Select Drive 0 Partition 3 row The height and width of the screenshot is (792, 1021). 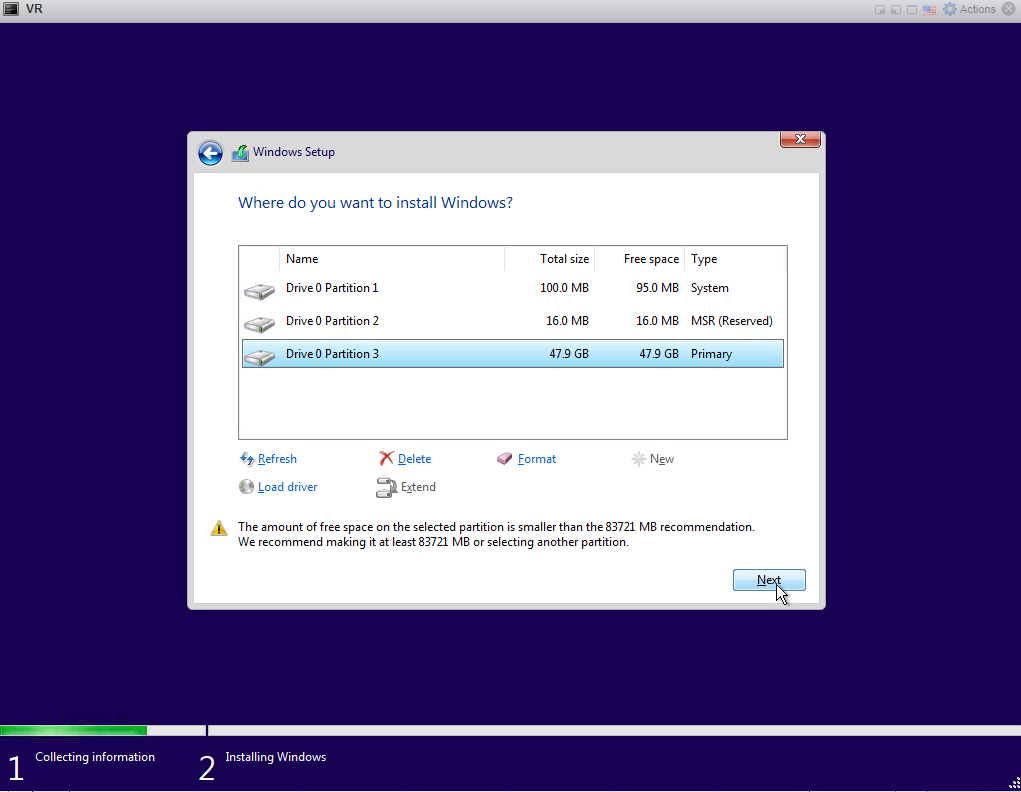pos(512,354)
